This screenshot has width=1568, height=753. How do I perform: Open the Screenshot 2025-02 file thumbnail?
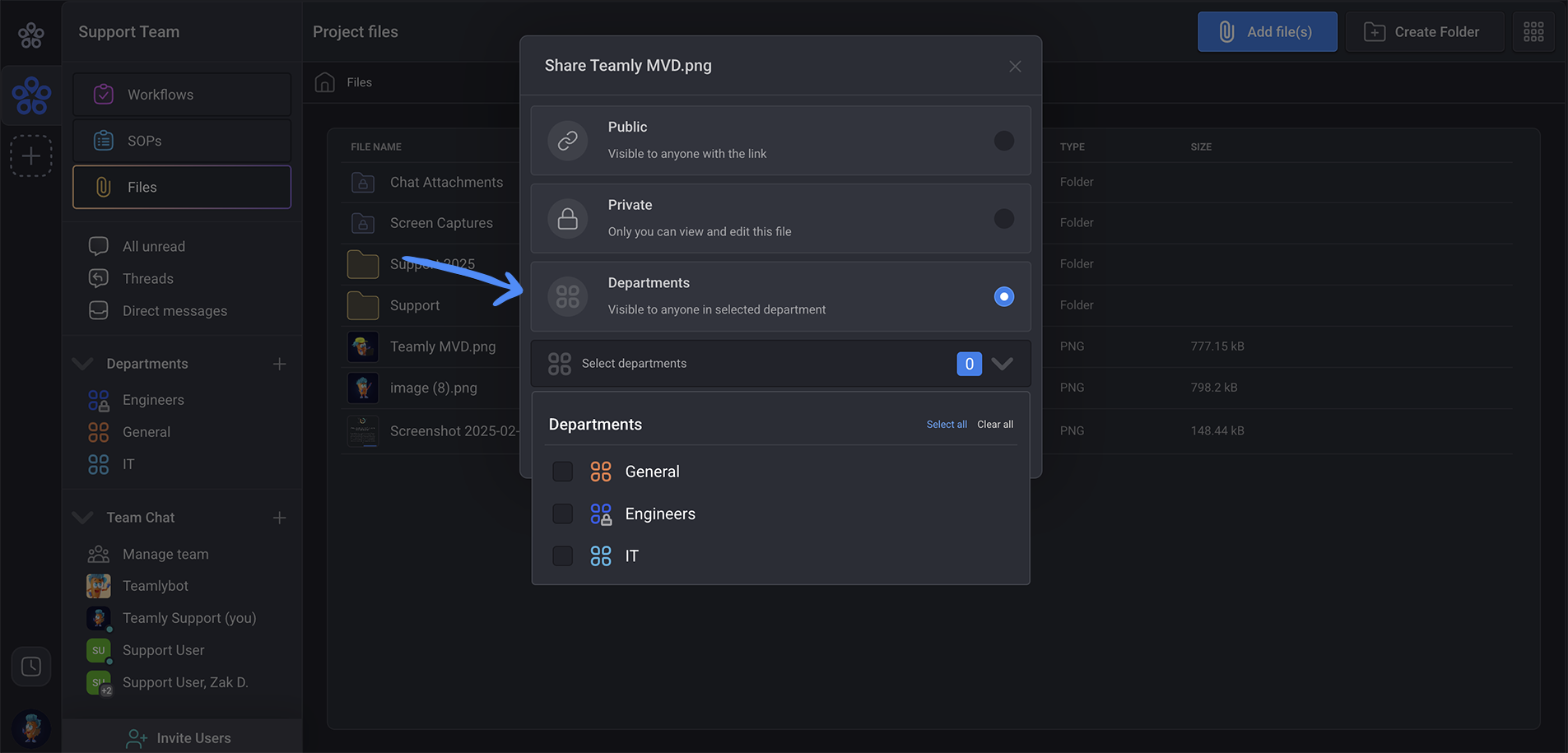(x=363, y=430)
